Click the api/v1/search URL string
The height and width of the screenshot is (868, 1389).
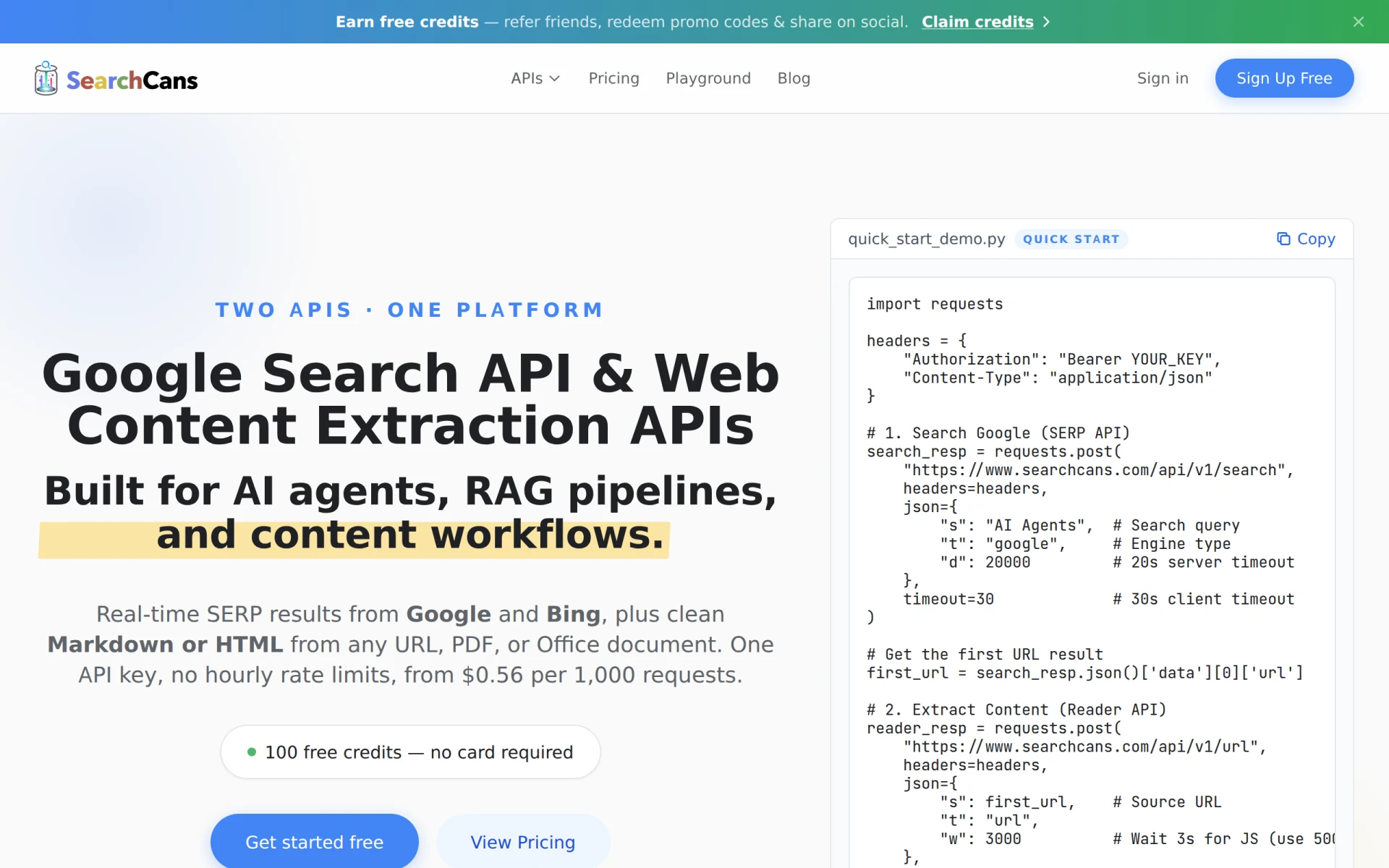[x=1098, y=469]
